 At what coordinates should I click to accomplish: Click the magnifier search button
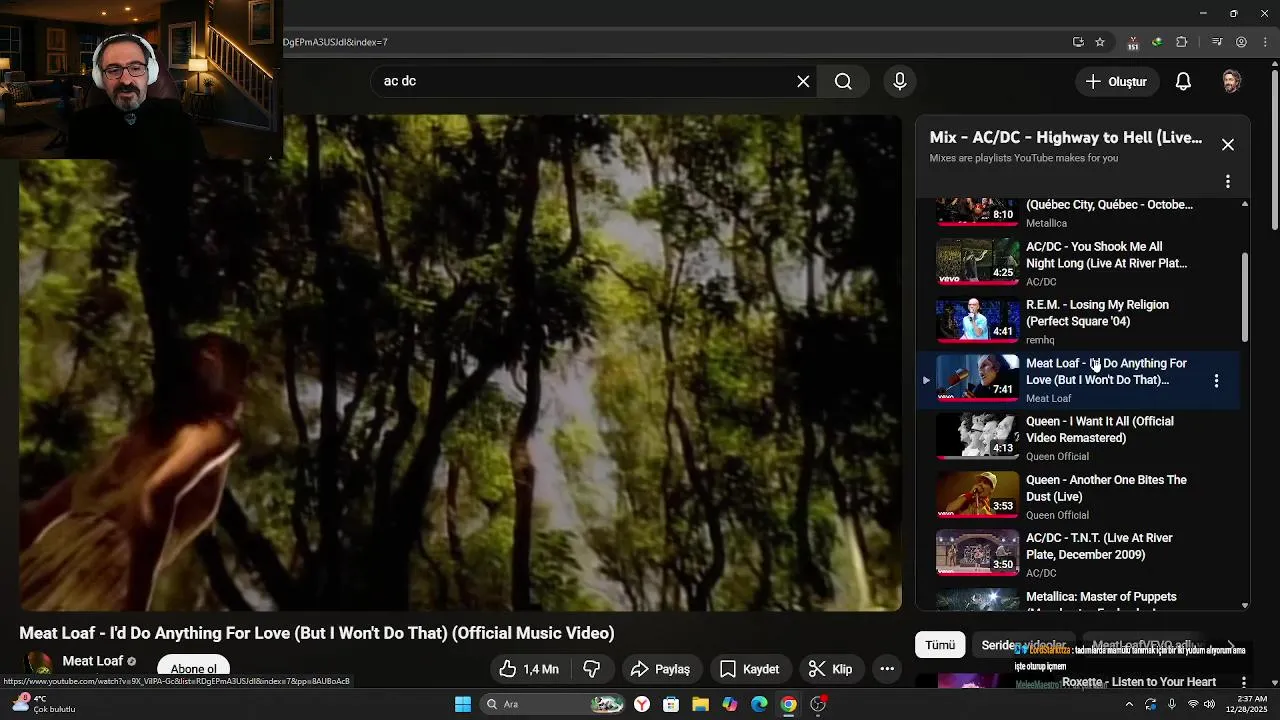pos(843,82)
